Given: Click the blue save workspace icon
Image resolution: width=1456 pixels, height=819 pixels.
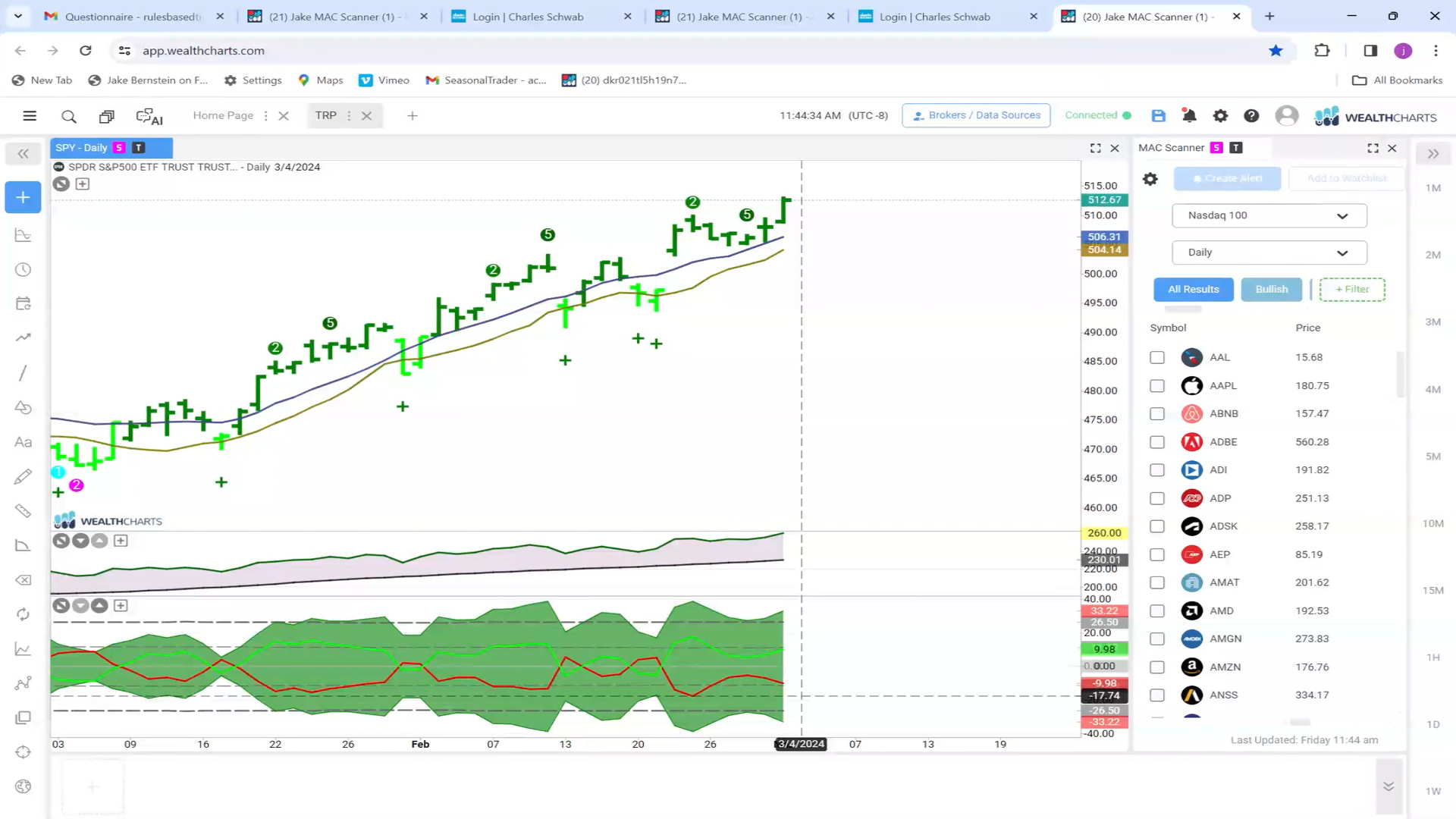Looking at the screenshot, I should tap(1158, 115).
